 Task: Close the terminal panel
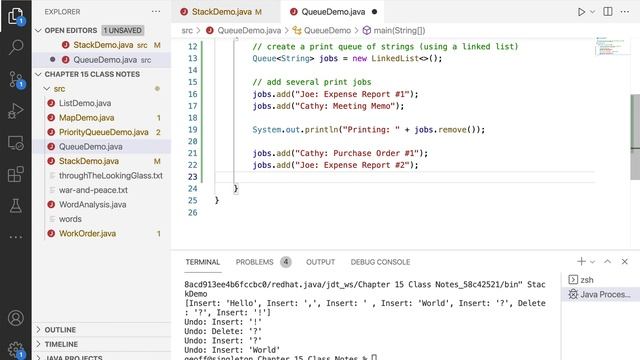tap(624, 262)
